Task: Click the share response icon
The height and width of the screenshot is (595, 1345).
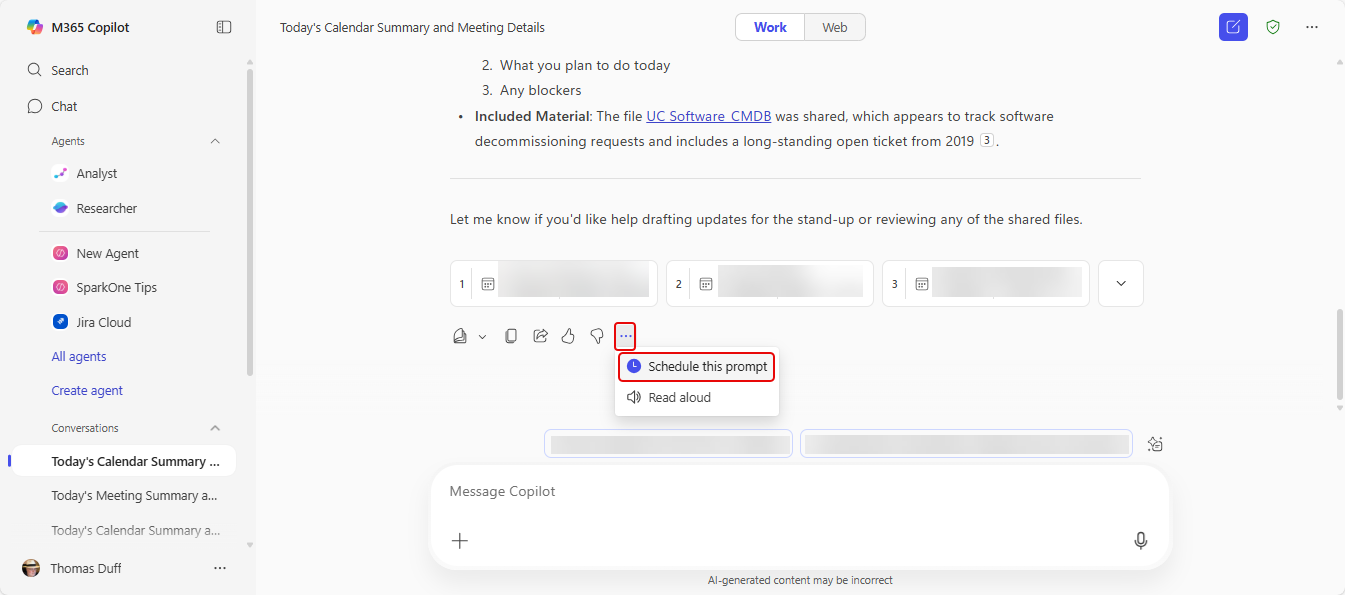Action: pos(540,336)
